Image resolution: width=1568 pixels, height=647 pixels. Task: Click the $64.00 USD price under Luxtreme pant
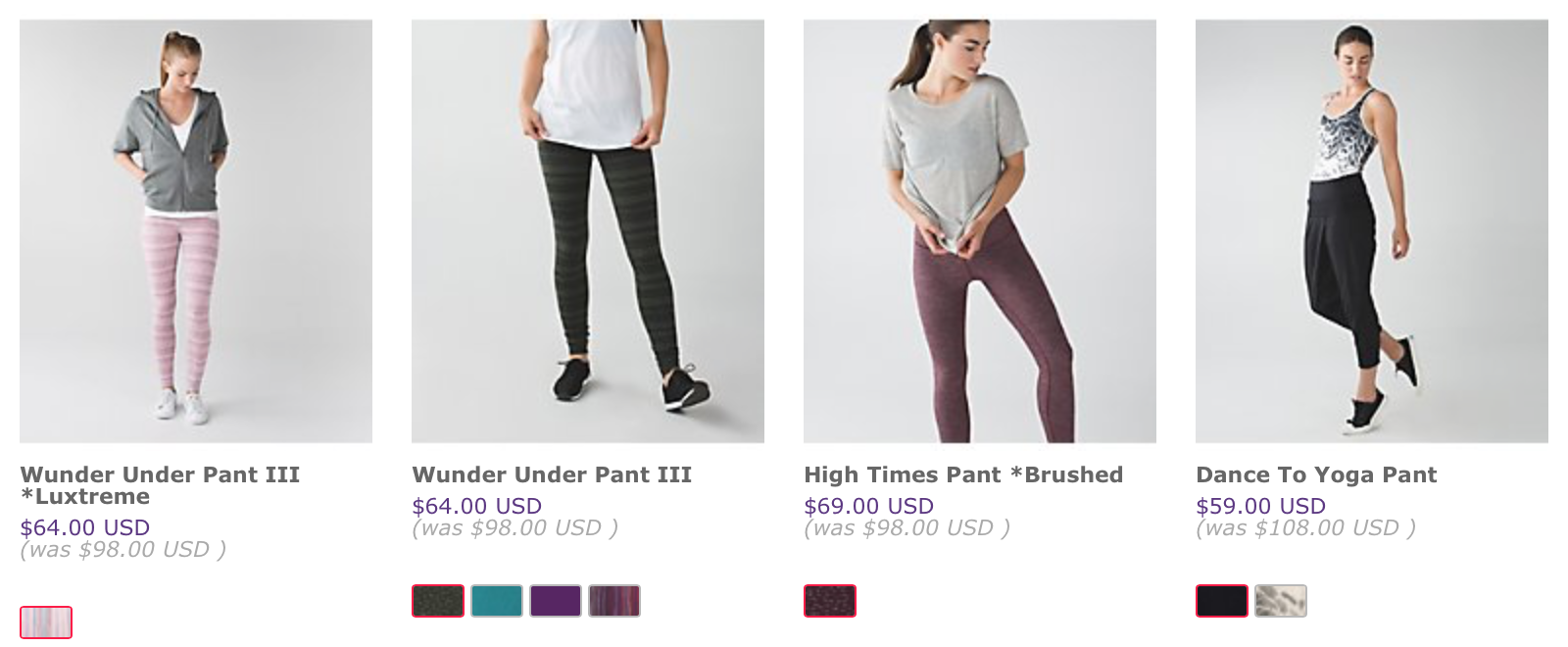pyautogui.click(x=84, y=527)
